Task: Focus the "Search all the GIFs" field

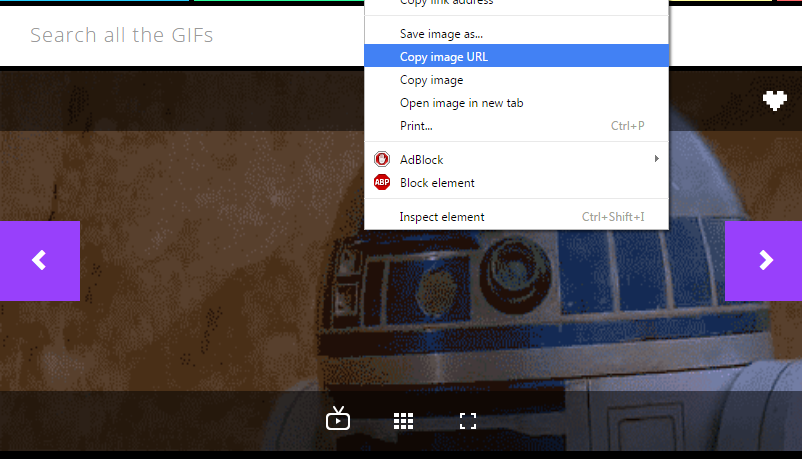Action: pyautogui.click(x=180, y=36)
